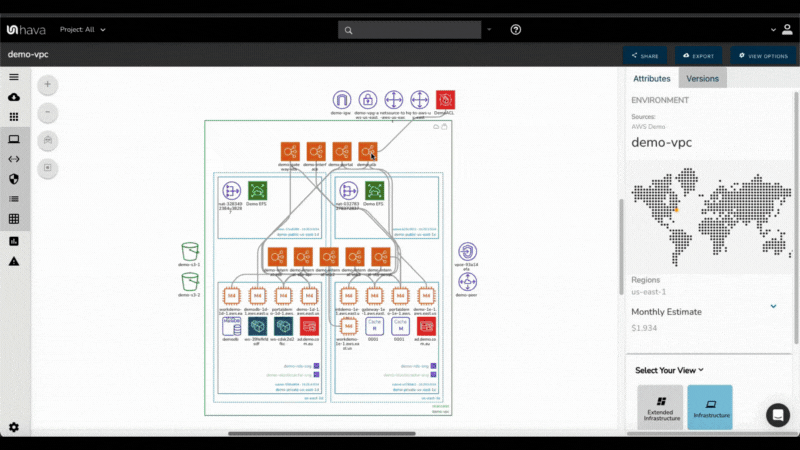Open the chart report icon in sidebar

(14, 241)
